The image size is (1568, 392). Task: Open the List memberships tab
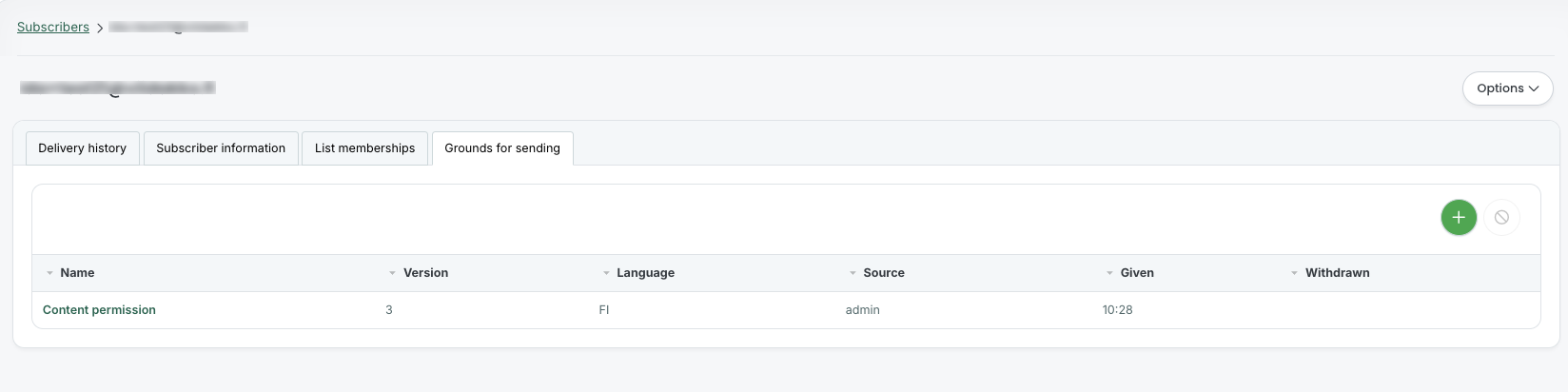[364, 148]
